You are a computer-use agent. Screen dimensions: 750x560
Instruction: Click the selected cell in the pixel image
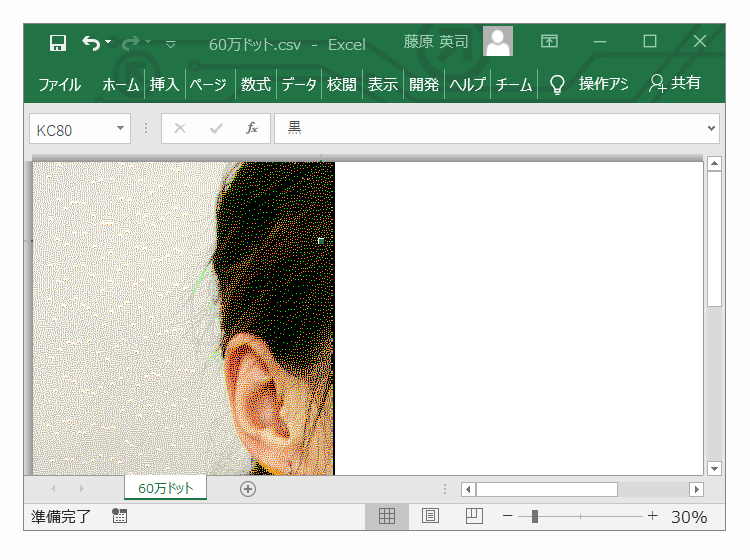click(321, 241)
